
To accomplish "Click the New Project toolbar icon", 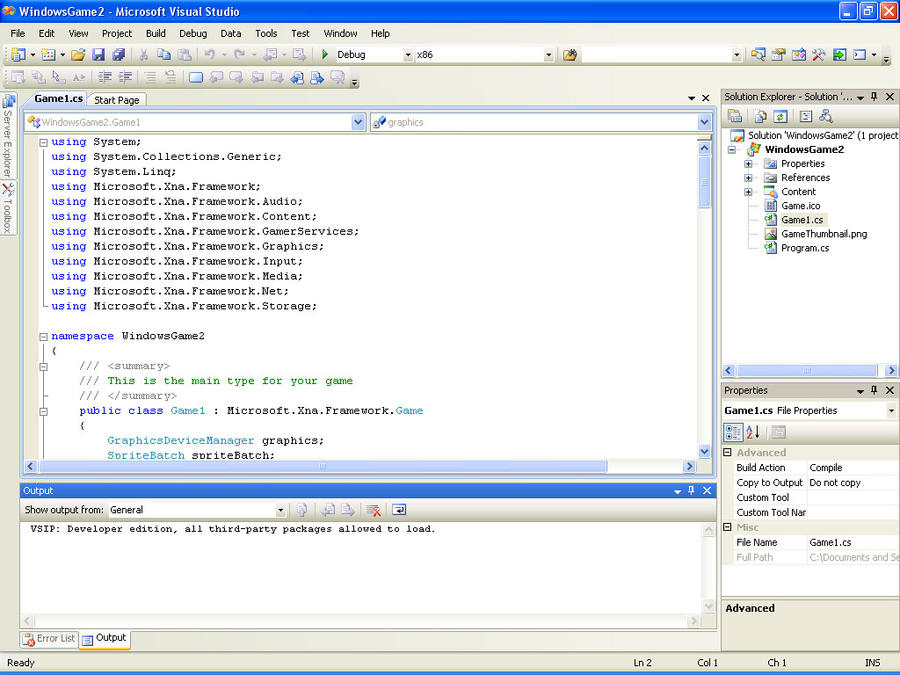I will coord(18,55).
